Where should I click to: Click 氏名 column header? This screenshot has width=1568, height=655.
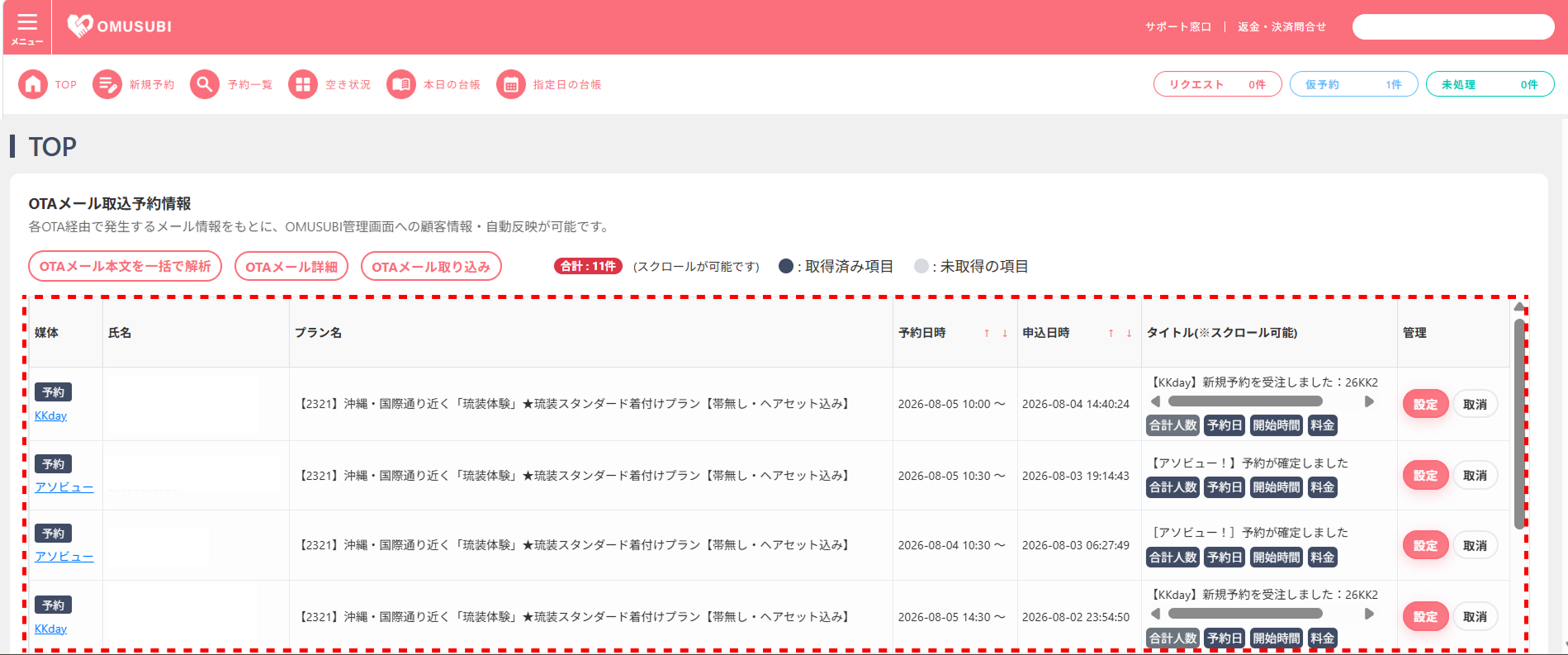coord(120,333)
